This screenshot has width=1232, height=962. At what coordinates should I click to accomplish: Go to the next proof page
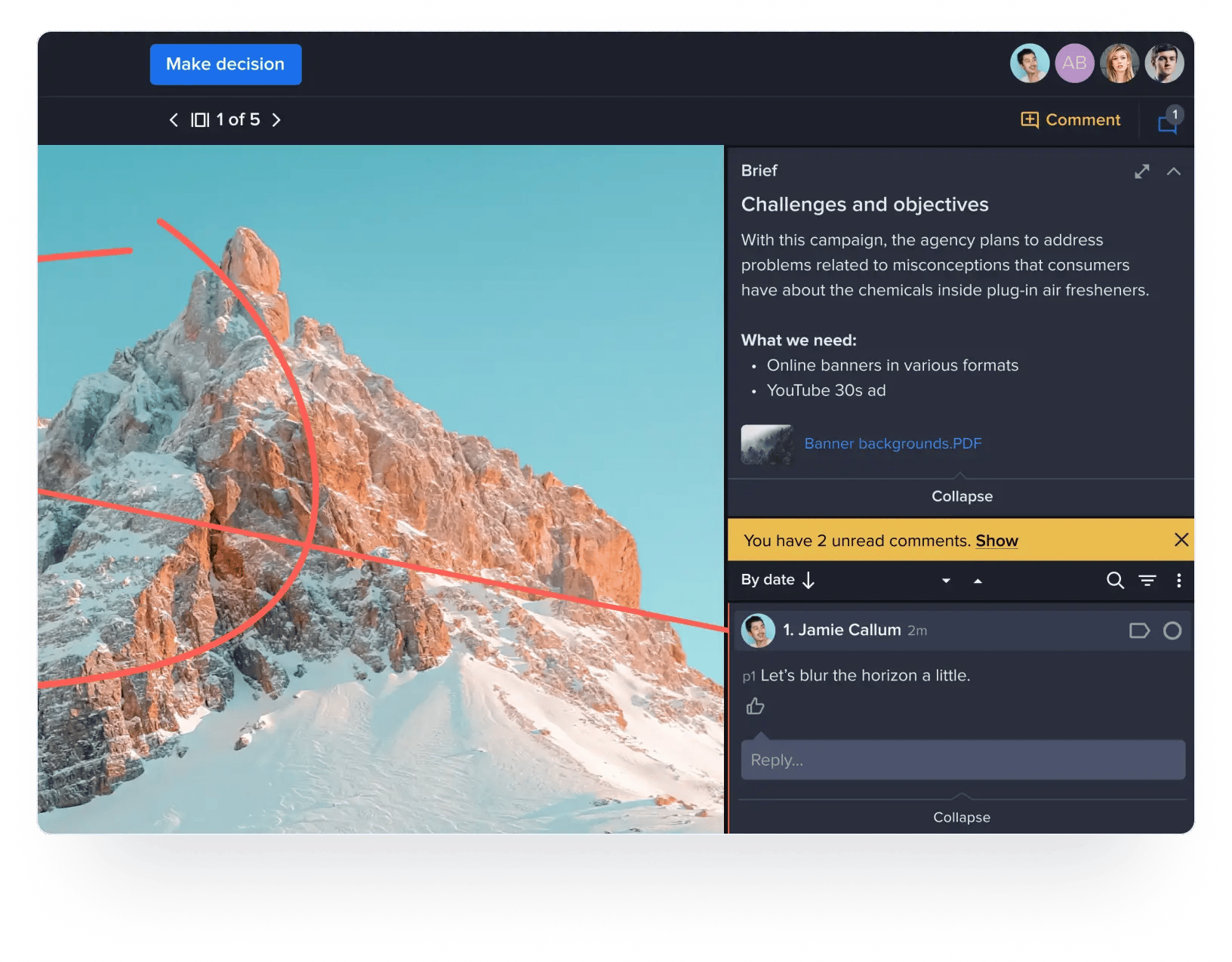276,120
